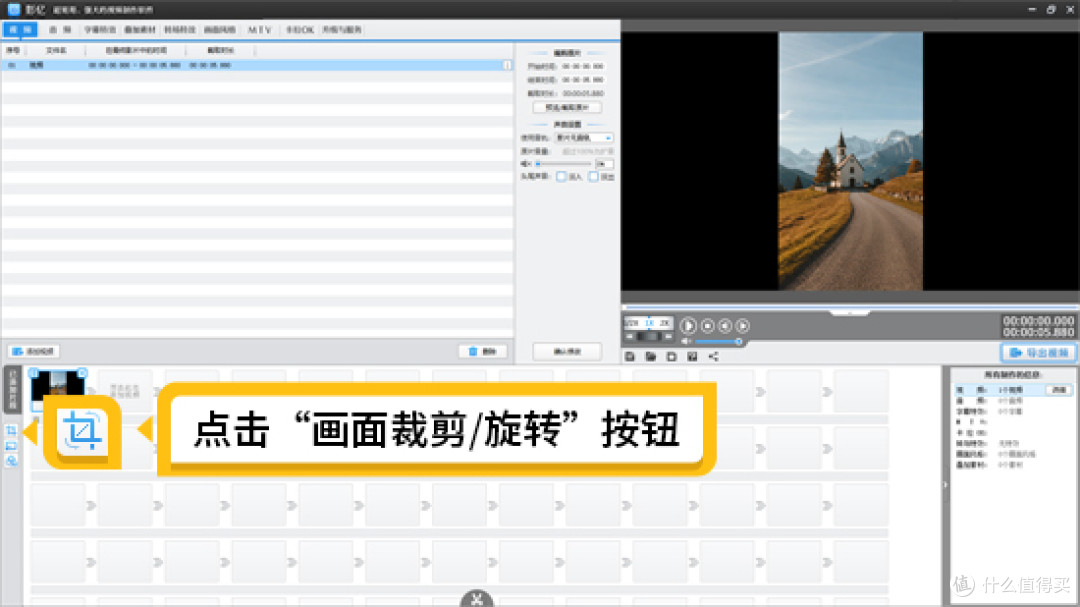1080x607 pixels.
Task: Open the 升级与服务 tab
Action: pyautogui.click(x=342, y=30)
